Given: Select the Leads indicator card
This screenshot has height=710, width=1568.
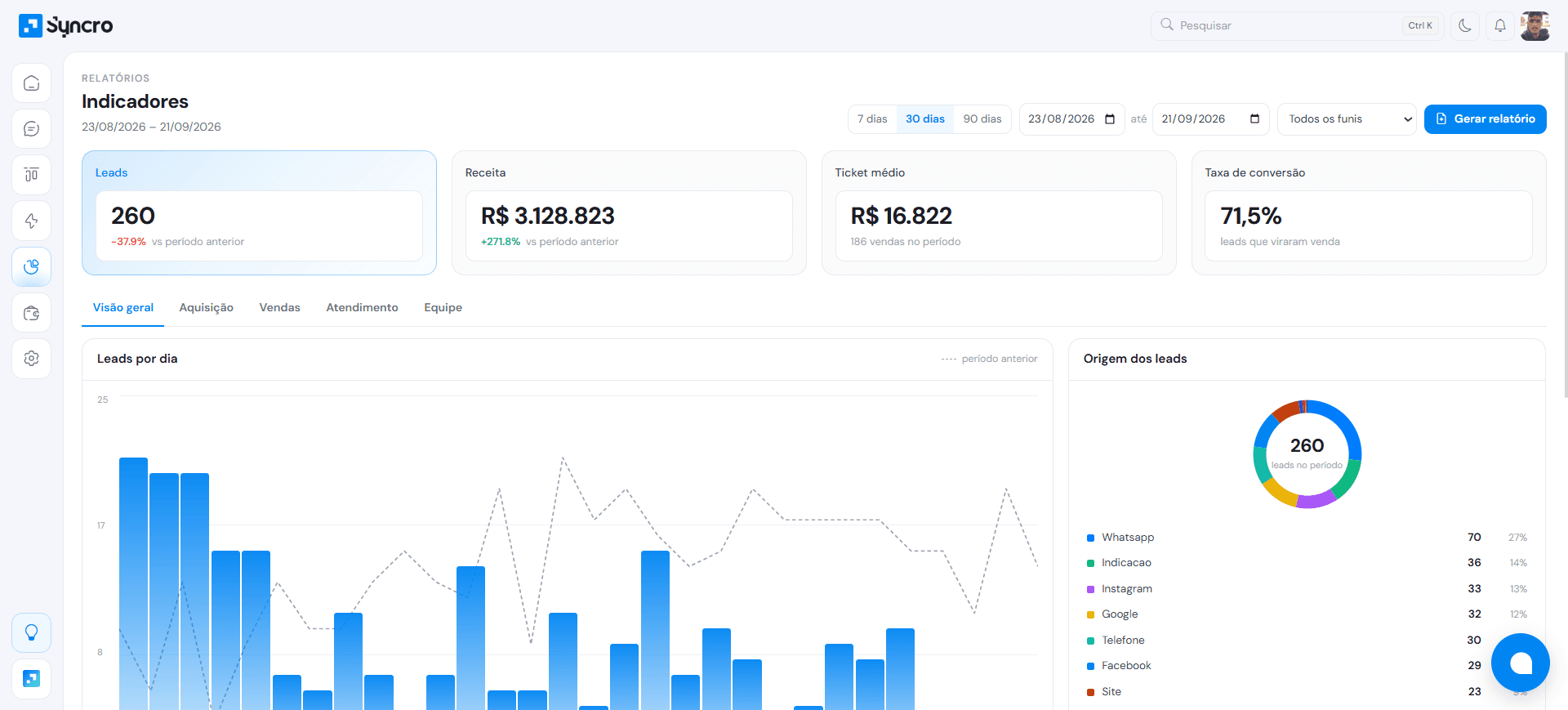Looking at the screenshot, I should pyautogui.click(x=259, y=212).
